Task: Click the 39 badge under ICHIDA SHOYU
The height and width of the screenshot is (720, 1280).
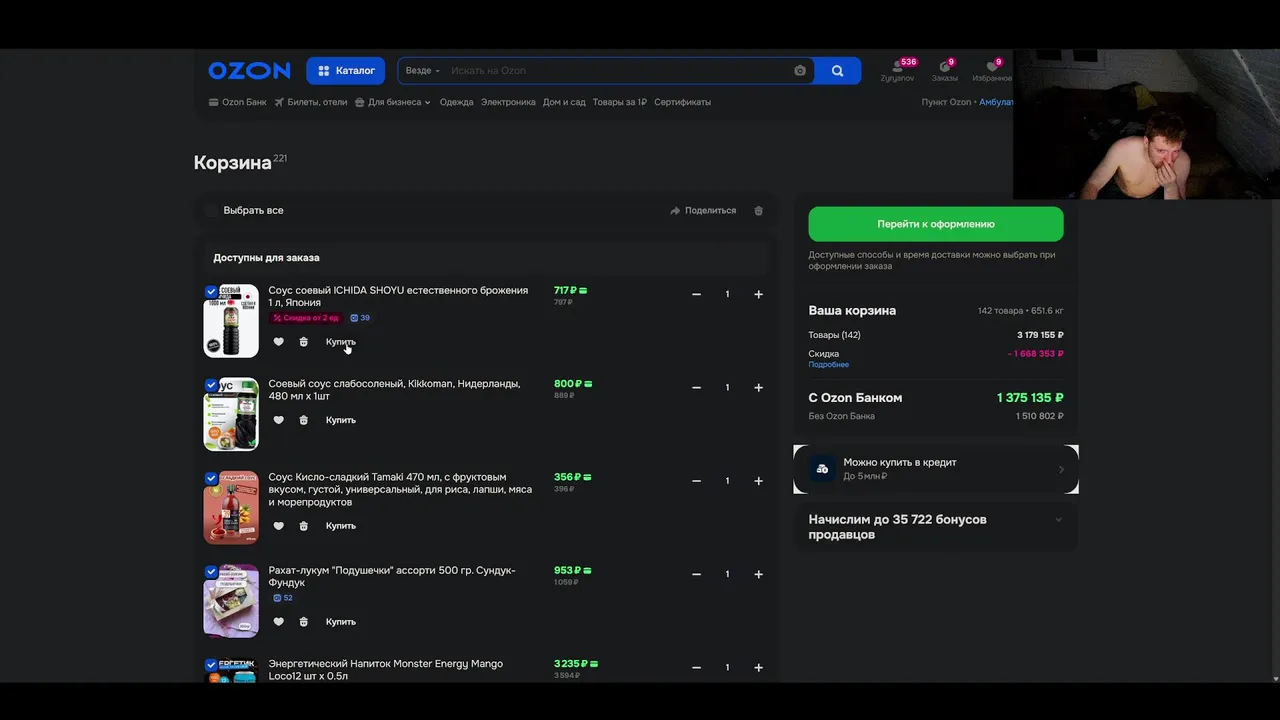Action: pyautogui.click(x=360, y=318)
